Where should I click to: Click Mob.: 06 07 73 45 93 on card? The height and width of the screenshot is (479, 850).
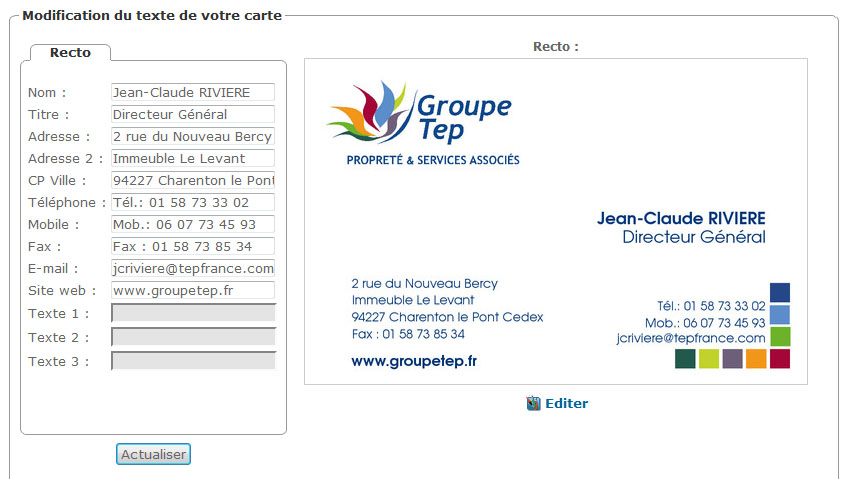(705, 323)
